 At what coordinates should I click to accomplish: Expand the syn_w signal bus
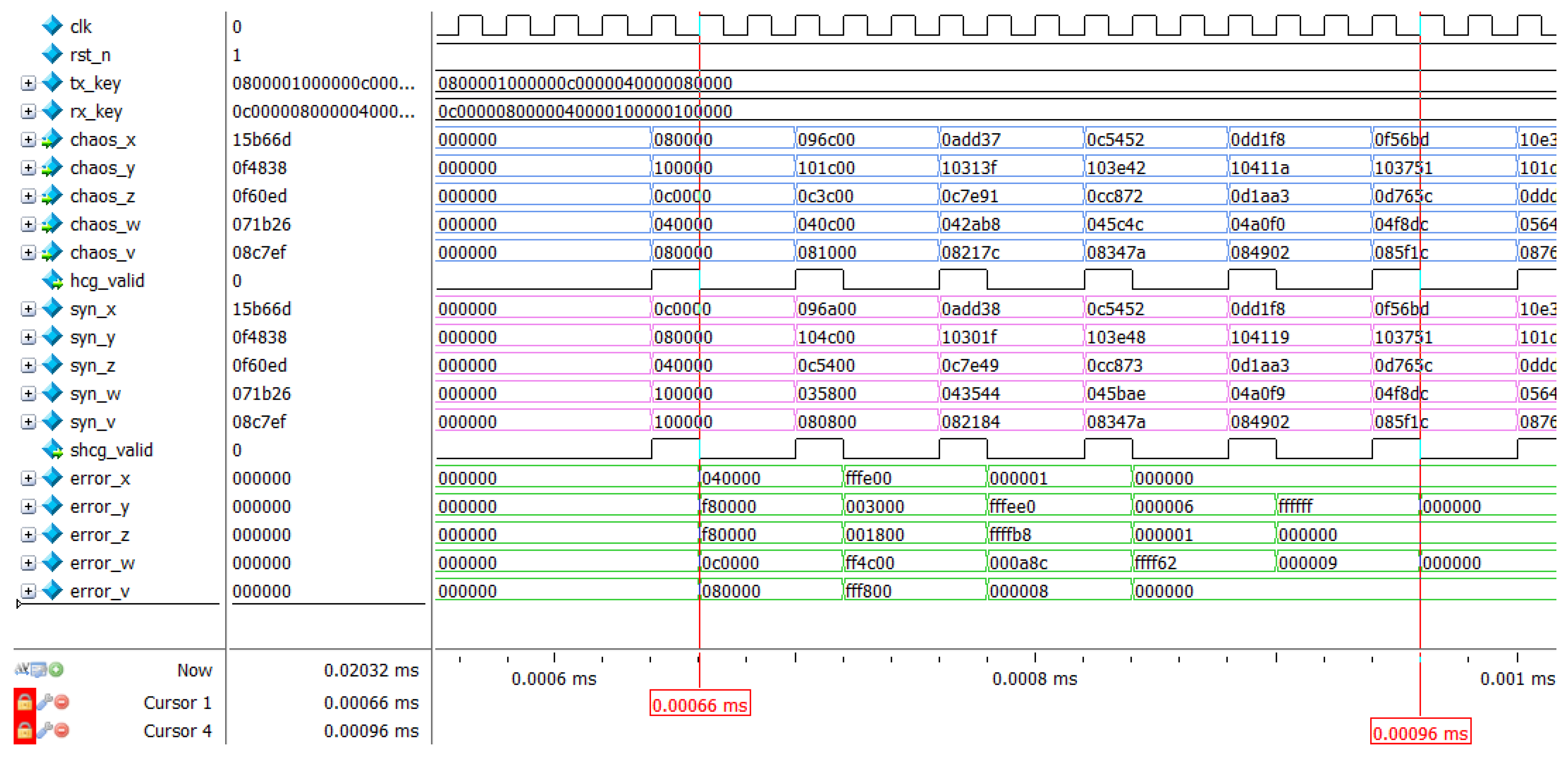click(x=28, y=393)
